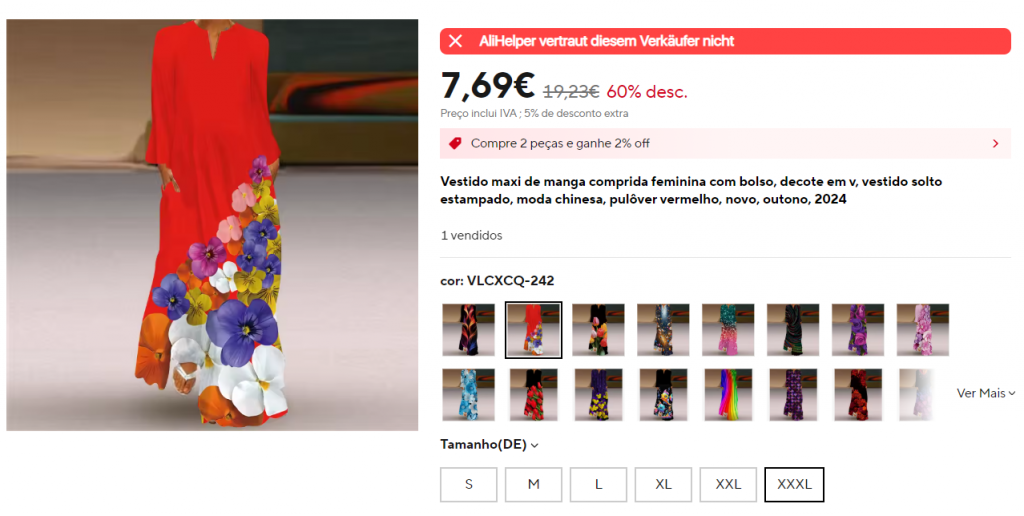Screen dimensions: 1024x516
Task: Select size XXL button
Action: pyautogui.click(x=728, y=485)
